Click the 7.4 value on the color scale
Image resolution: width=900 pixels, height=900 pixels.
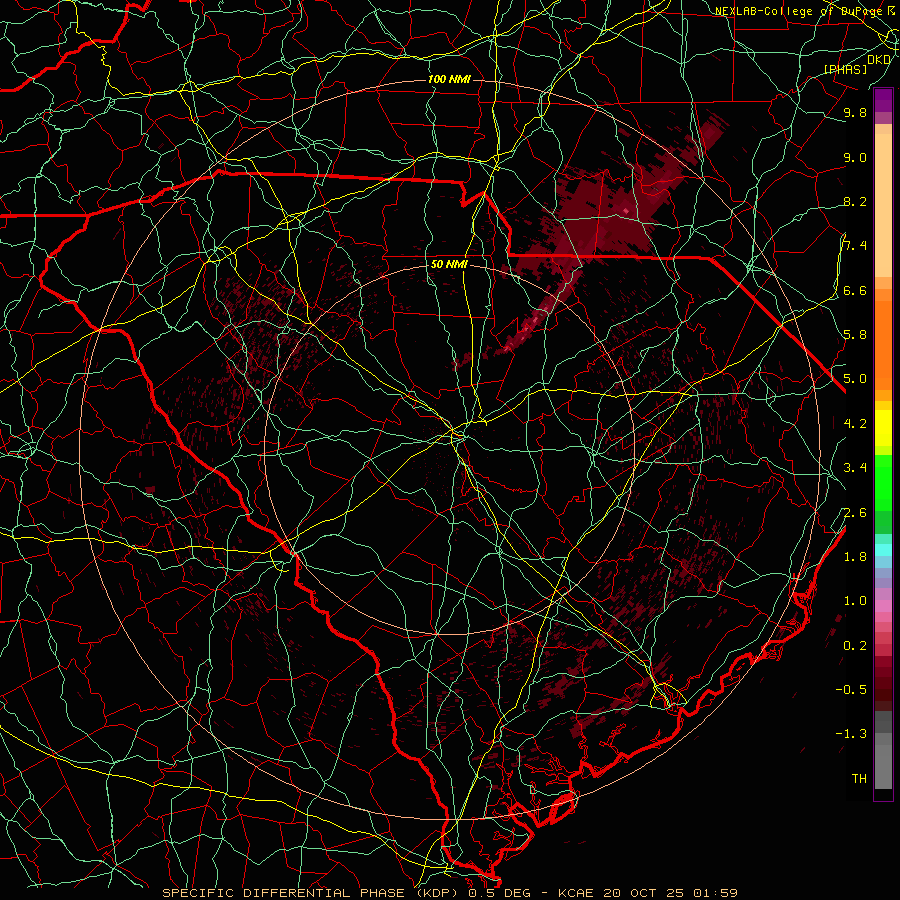click(855, 246)
